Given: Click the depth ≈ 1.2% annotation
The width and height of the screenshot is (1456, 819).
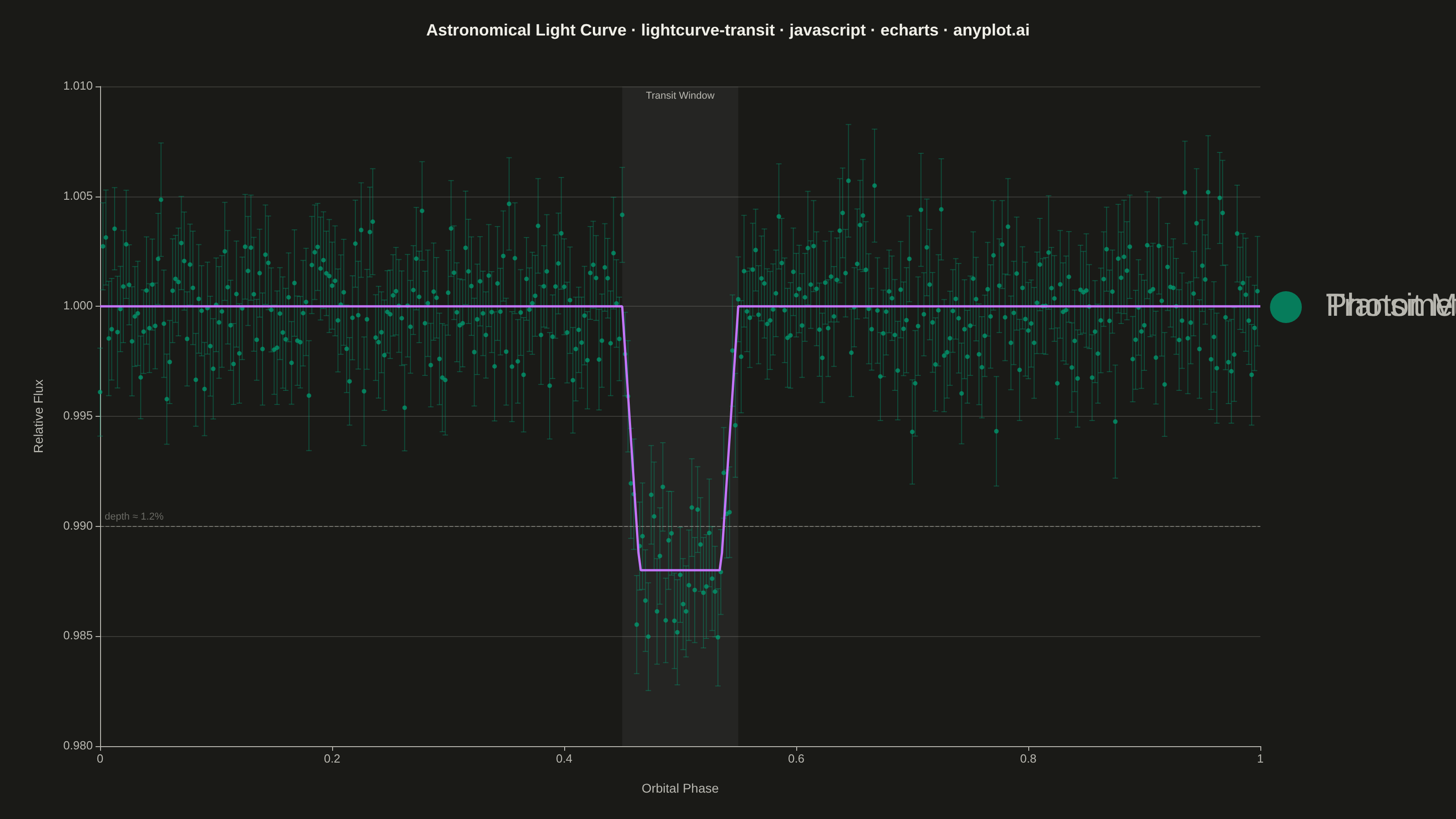Looking at the screenshot, I should 134,516.
